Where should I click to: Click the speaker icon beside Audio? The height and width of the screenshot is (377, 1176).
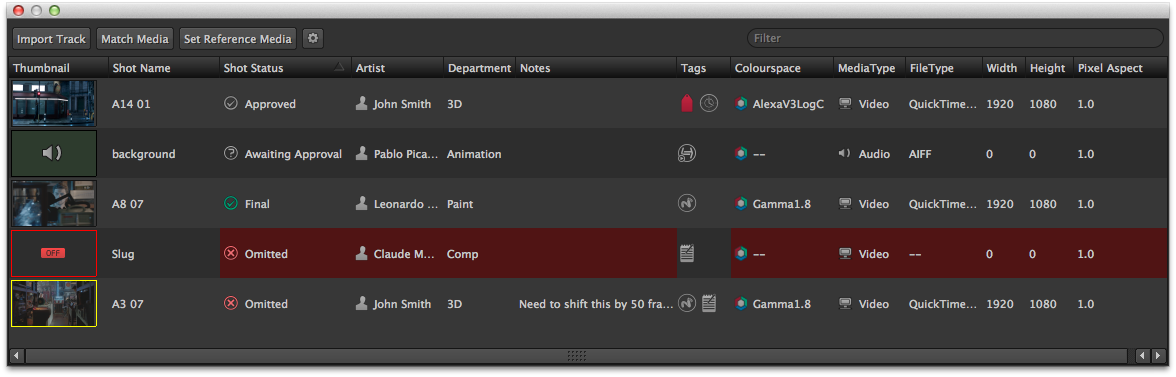(x=844, y=154)
